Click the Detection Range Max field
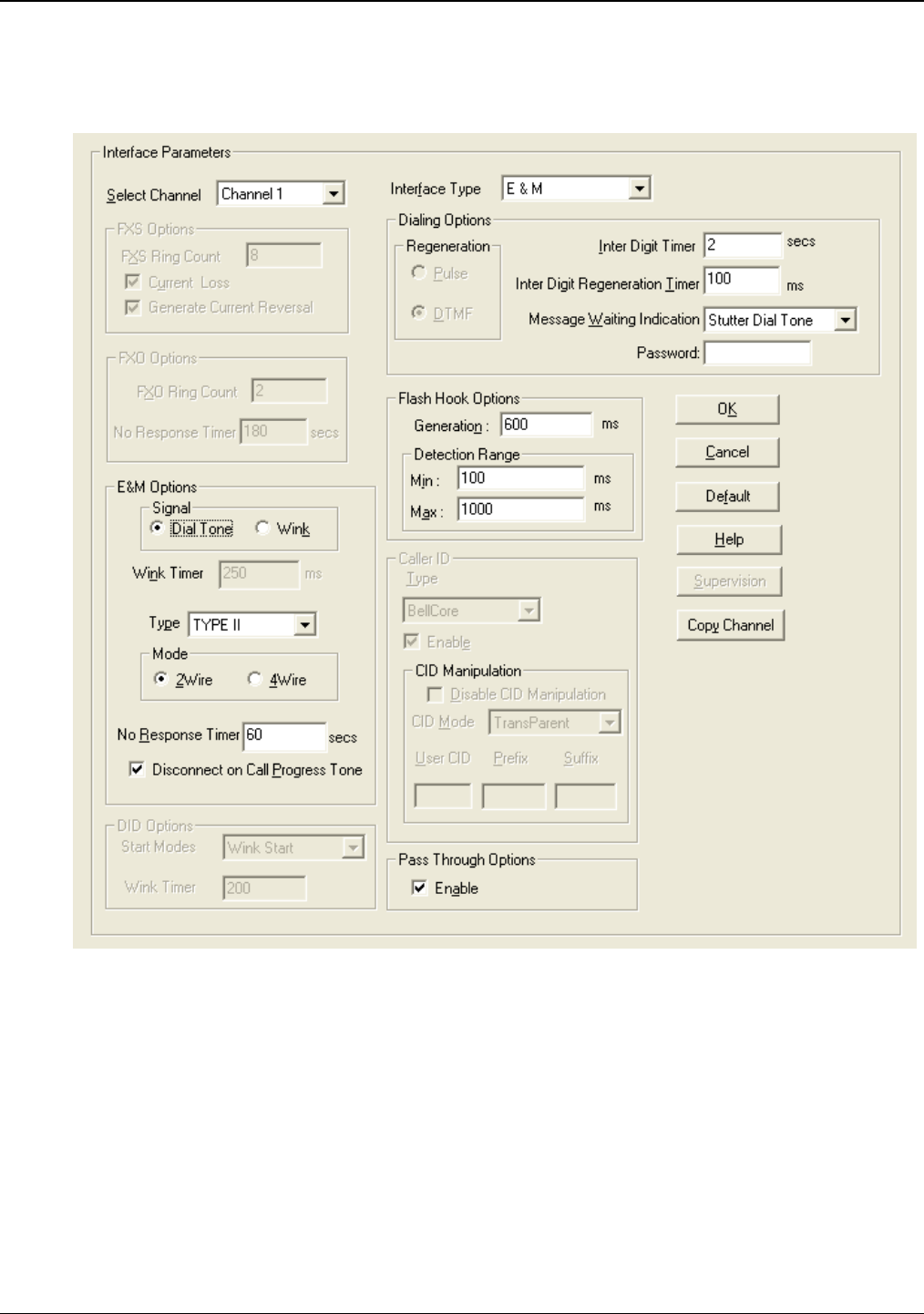This screenshot has height=1314, width=924. (521, 509)
